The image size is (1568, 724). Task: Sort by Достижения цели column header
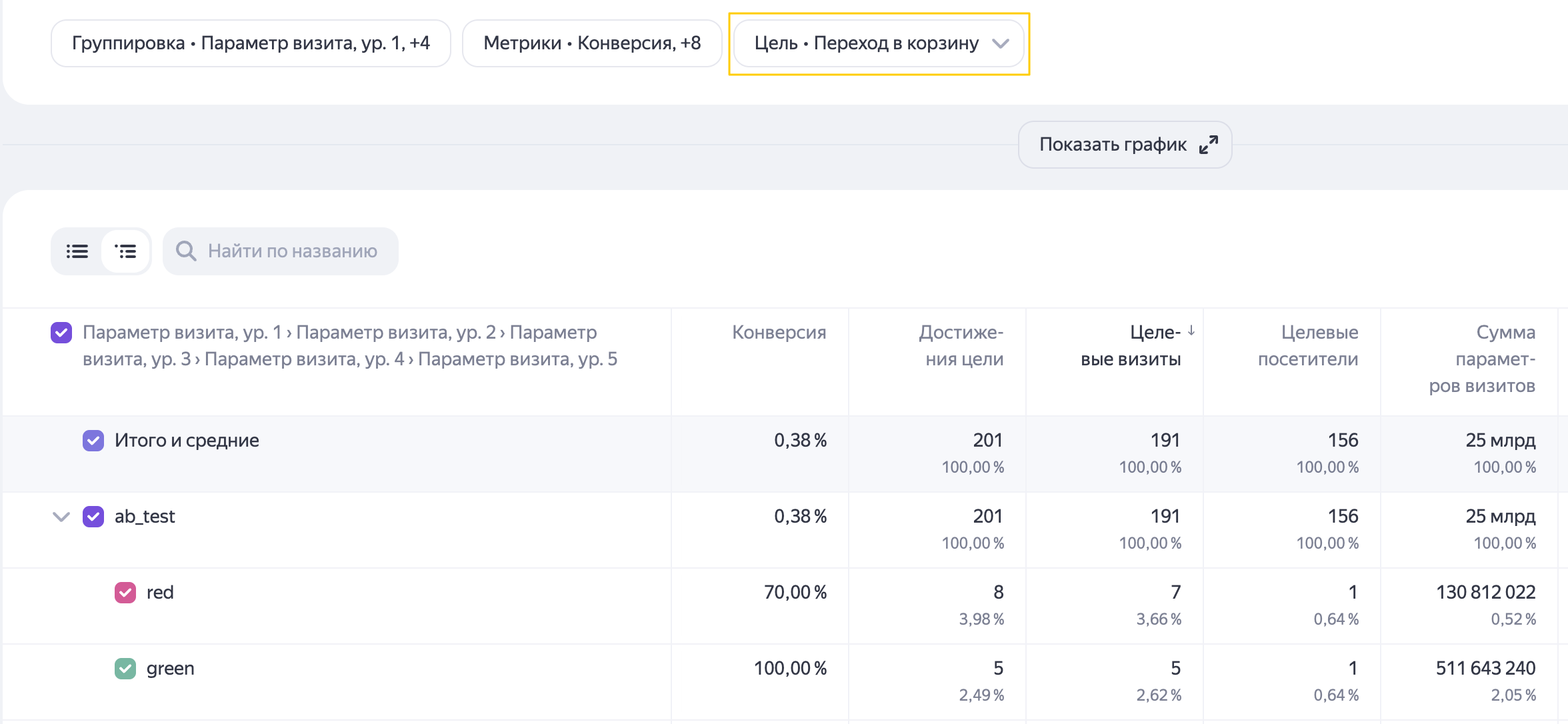click(961, 345)
